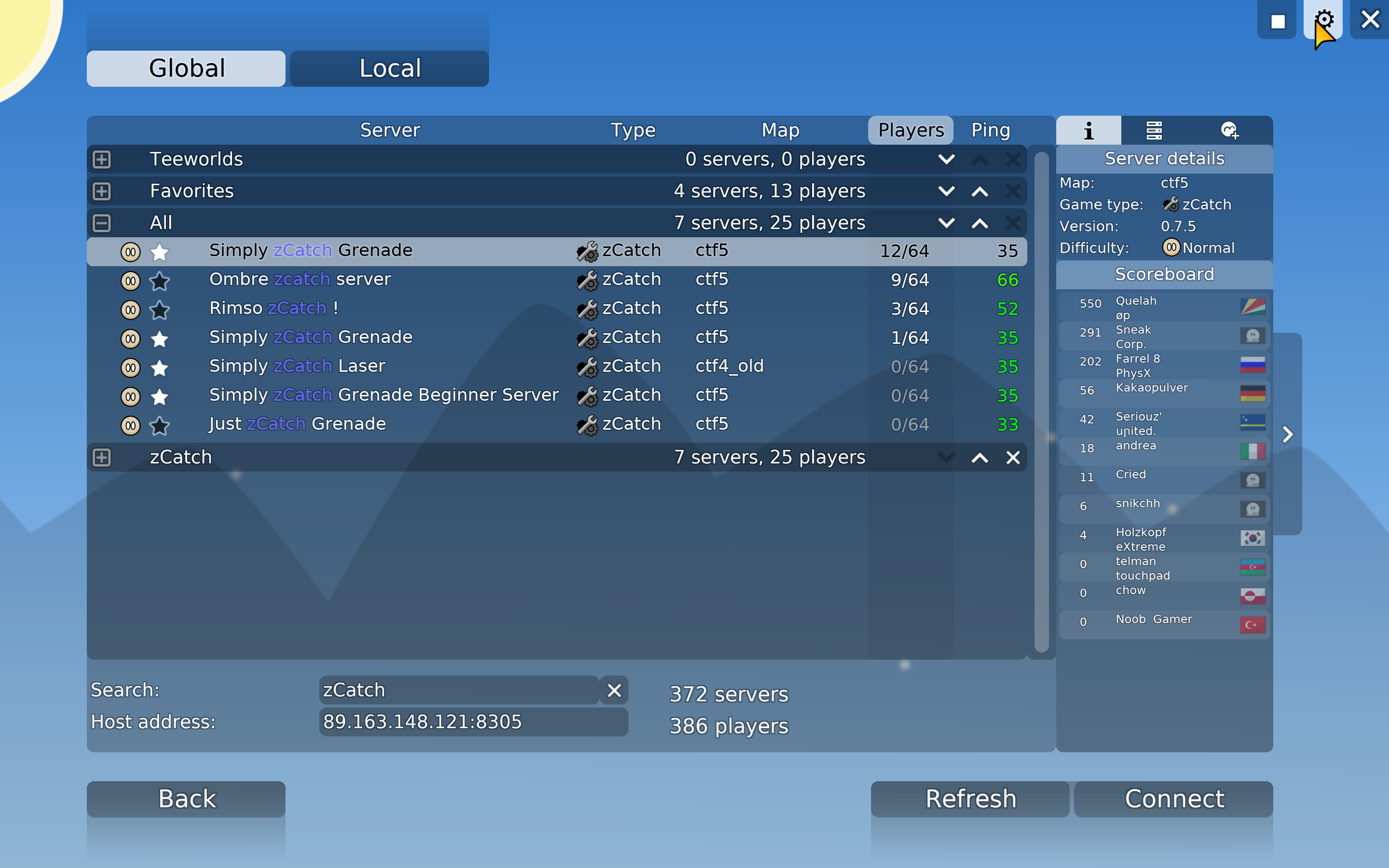1389x868 pixels.
Task: Click the Connect button
Action: (1174, 799)
